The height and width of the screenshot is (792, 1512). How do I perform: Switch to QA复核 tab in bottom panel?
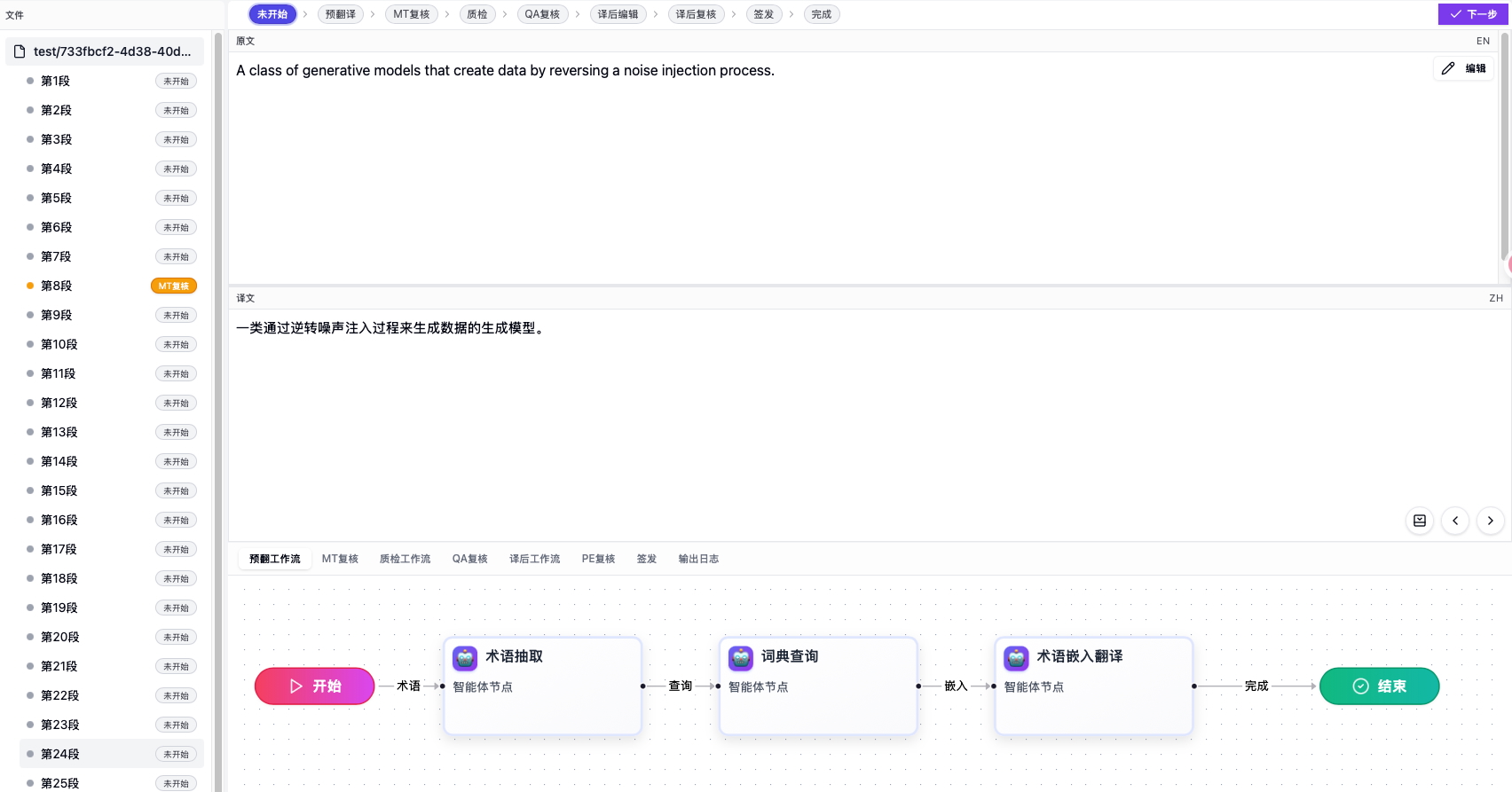pyautogui.click(x=470, y=559)
